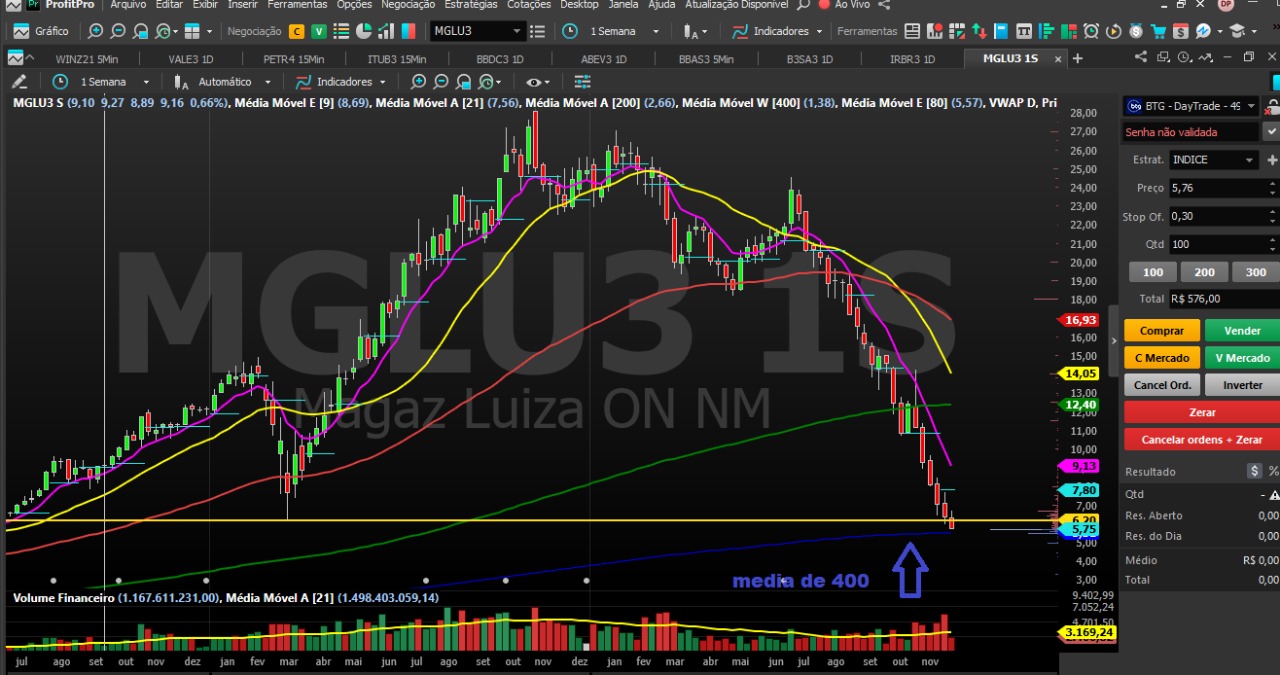The height and width of the screenshot is (675, 1280).
Task: Open the MGLU3 asset dropdown
Action: [516, 31]
